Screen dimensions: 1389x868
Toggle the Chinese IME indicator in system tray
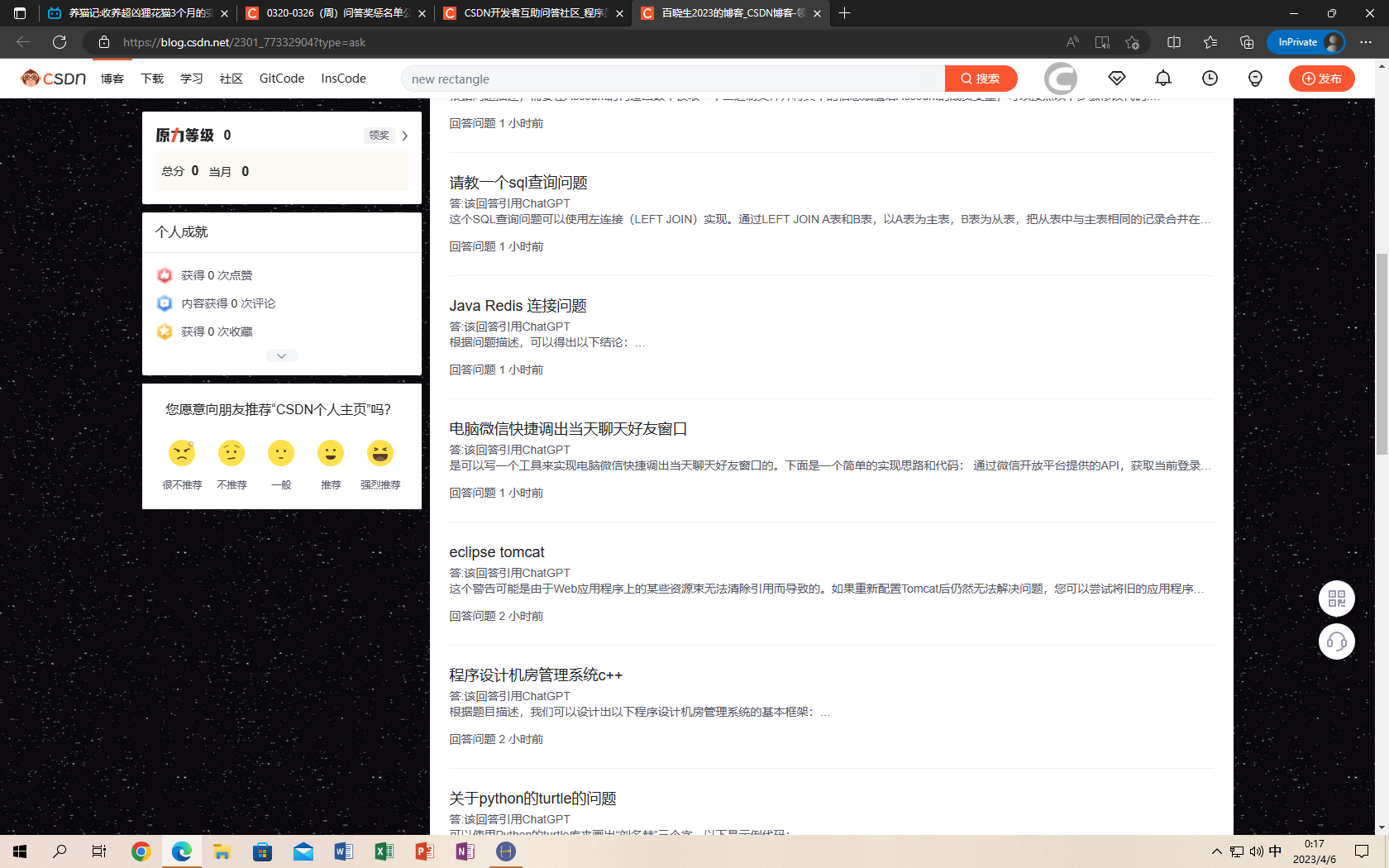coord(1275,851)
